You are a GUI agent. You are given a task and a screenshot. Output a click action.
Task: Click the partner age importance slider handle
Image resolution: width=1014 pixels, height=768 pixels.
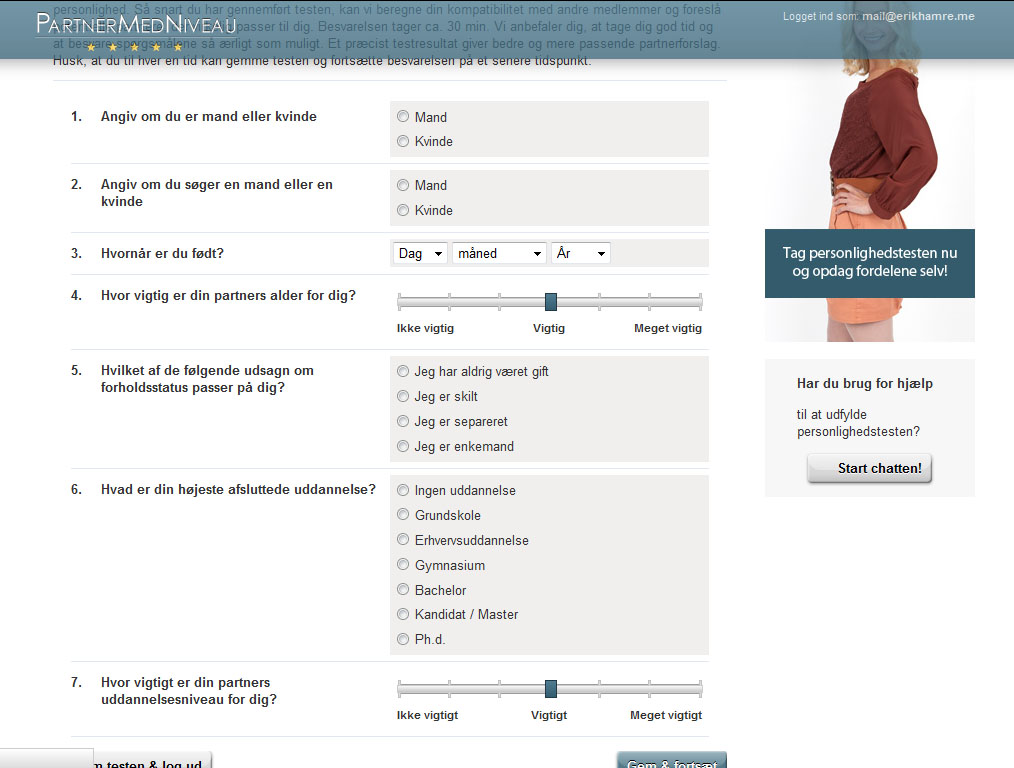point(550,302)
